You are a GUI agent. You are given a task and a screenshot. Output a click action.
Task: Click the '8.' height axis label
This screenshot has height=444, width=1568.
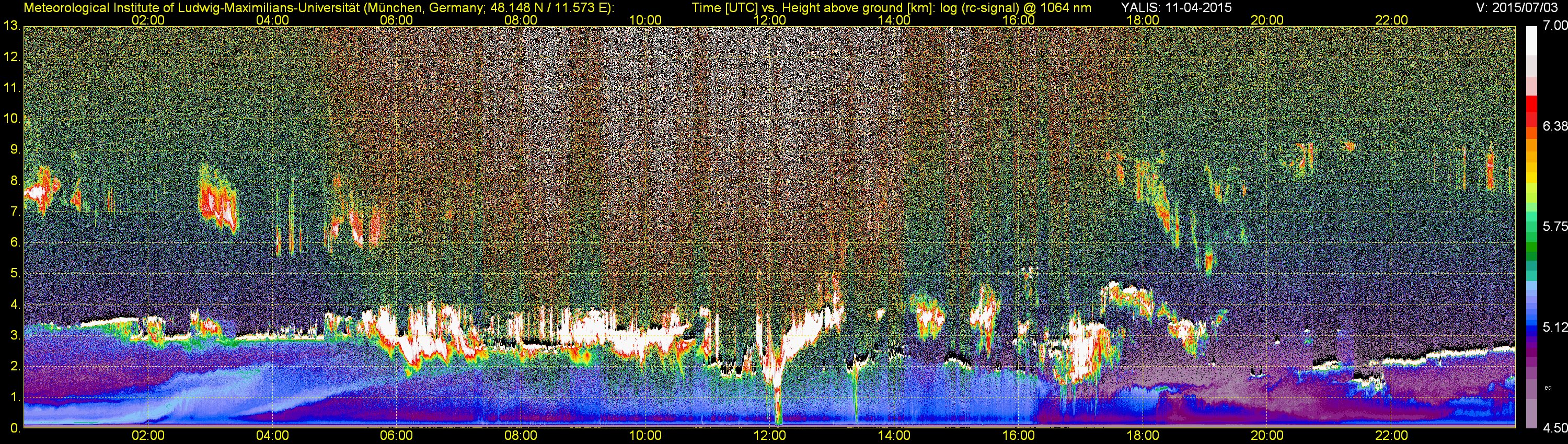(x=15, y=180)
